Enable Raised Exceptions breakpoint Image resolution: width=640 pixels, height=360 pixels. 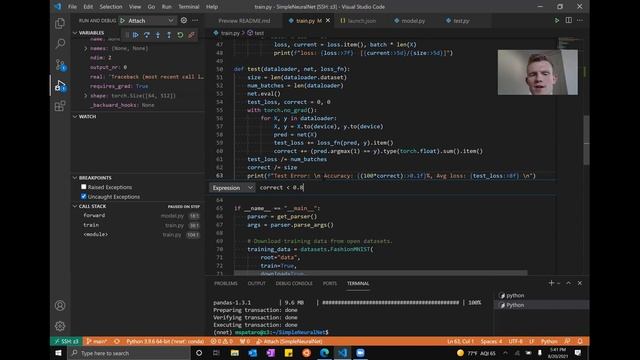[x=84, y=187]
